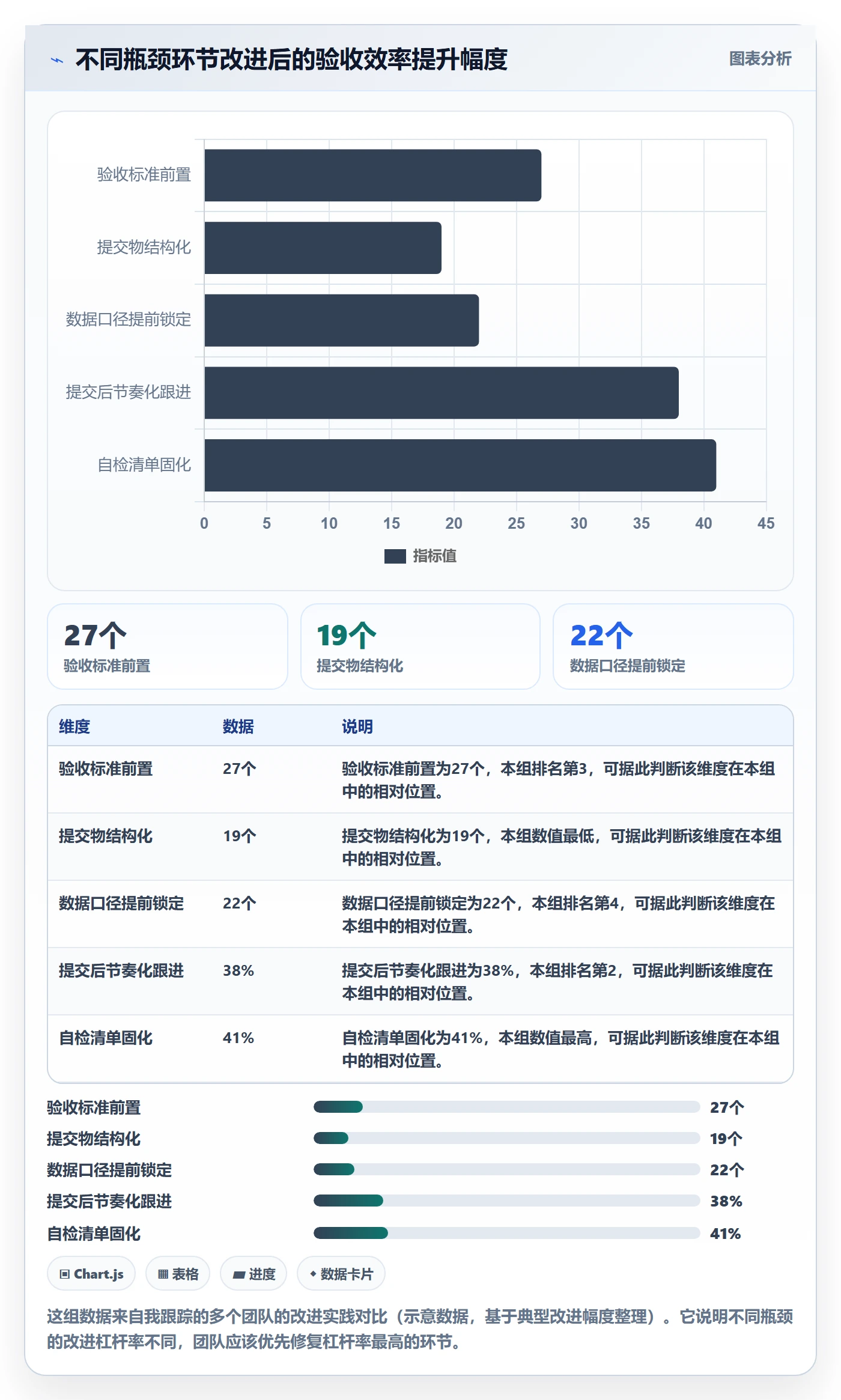This screenshot has width=841, height=1400.
Task: Click the 提交物结构化 bar in the chart
Action: [323, 248]
